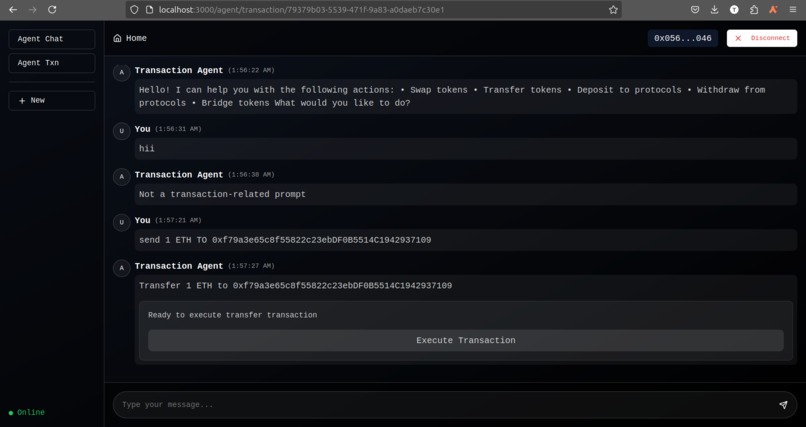806x427 pixels.
Task: Disconnect the wallet
Action: (x=762, y=38)
